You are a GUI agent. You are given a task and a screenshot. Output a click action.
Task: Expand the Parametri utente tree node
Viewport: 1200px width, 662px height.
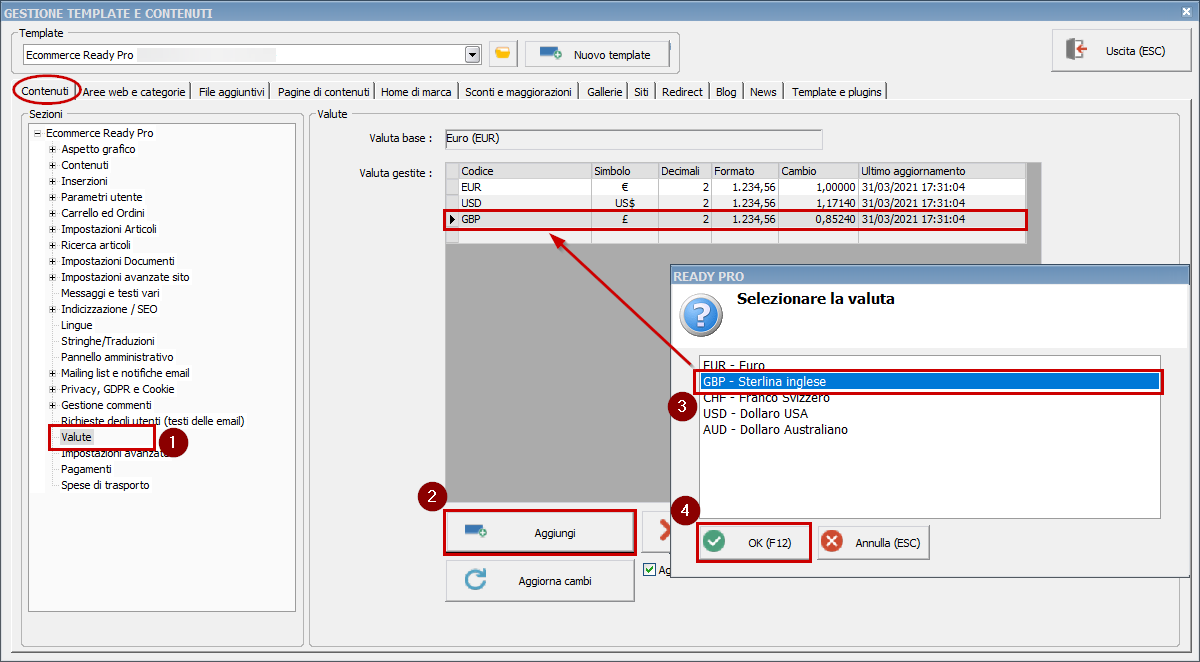click(x=53, y=197)
